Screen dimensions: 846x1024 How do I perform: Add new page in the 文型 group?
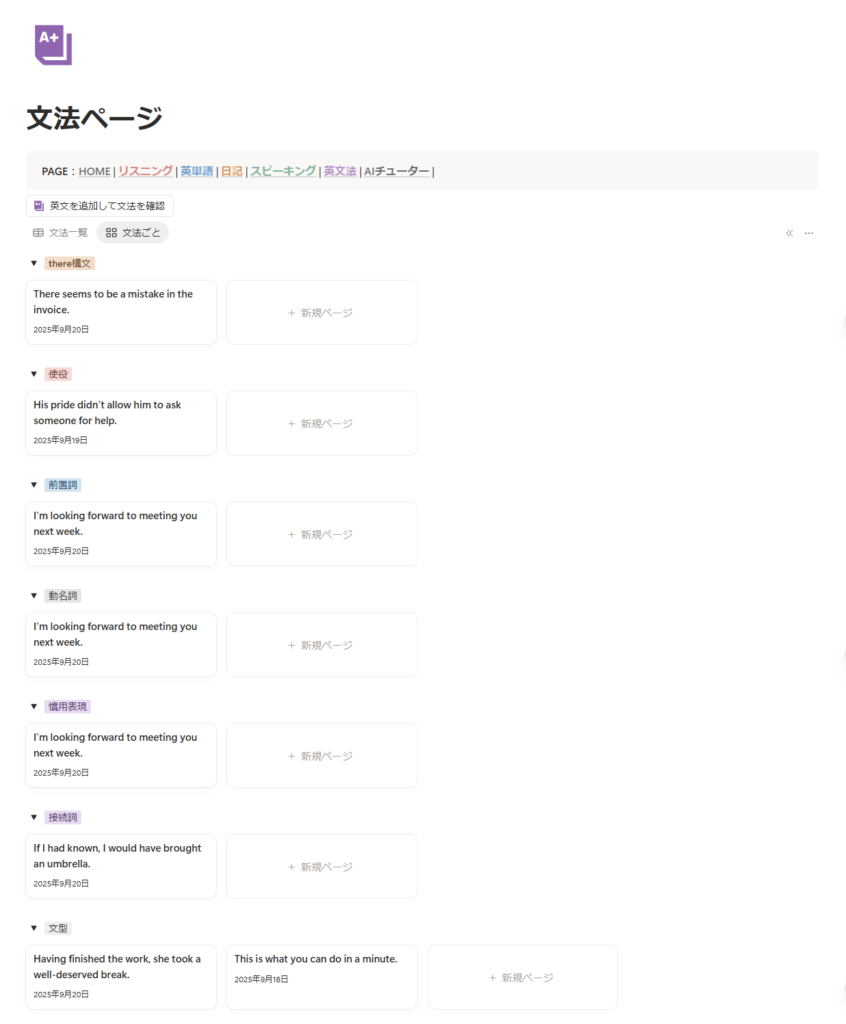tap(522, 977)
